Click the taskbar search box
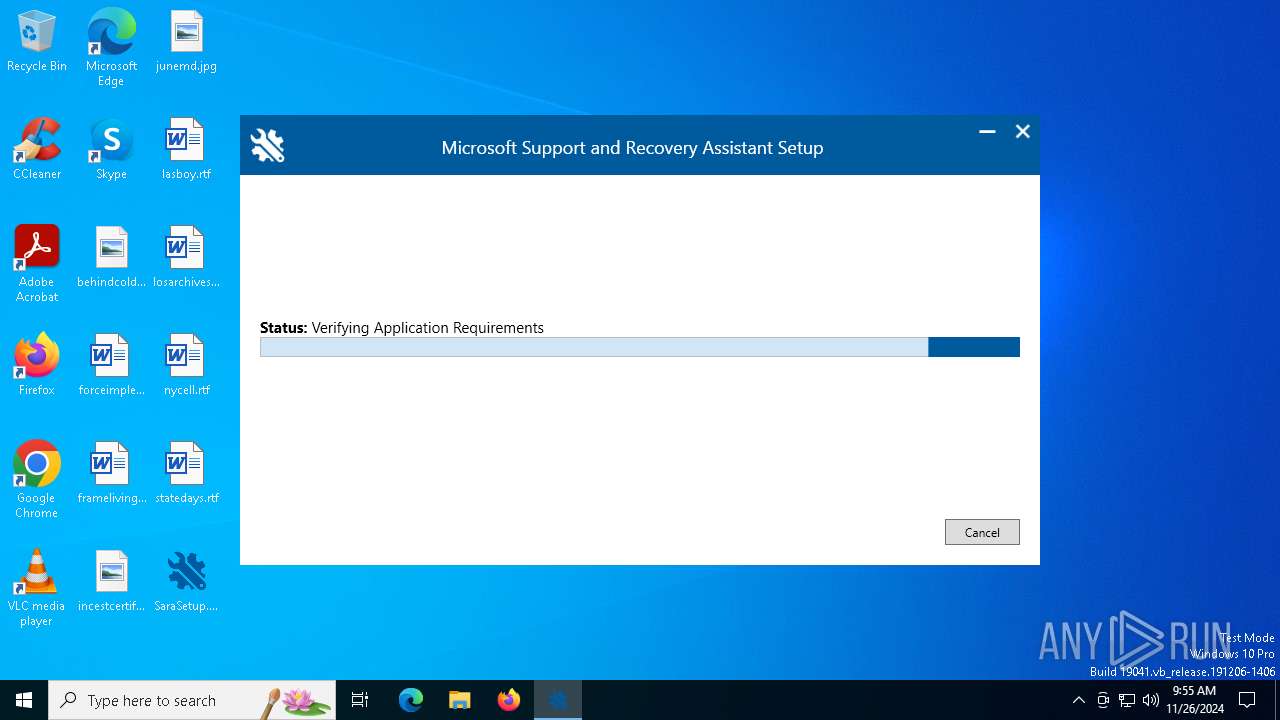The height and width of the screenshot is (720, 1280). [192, 700]
